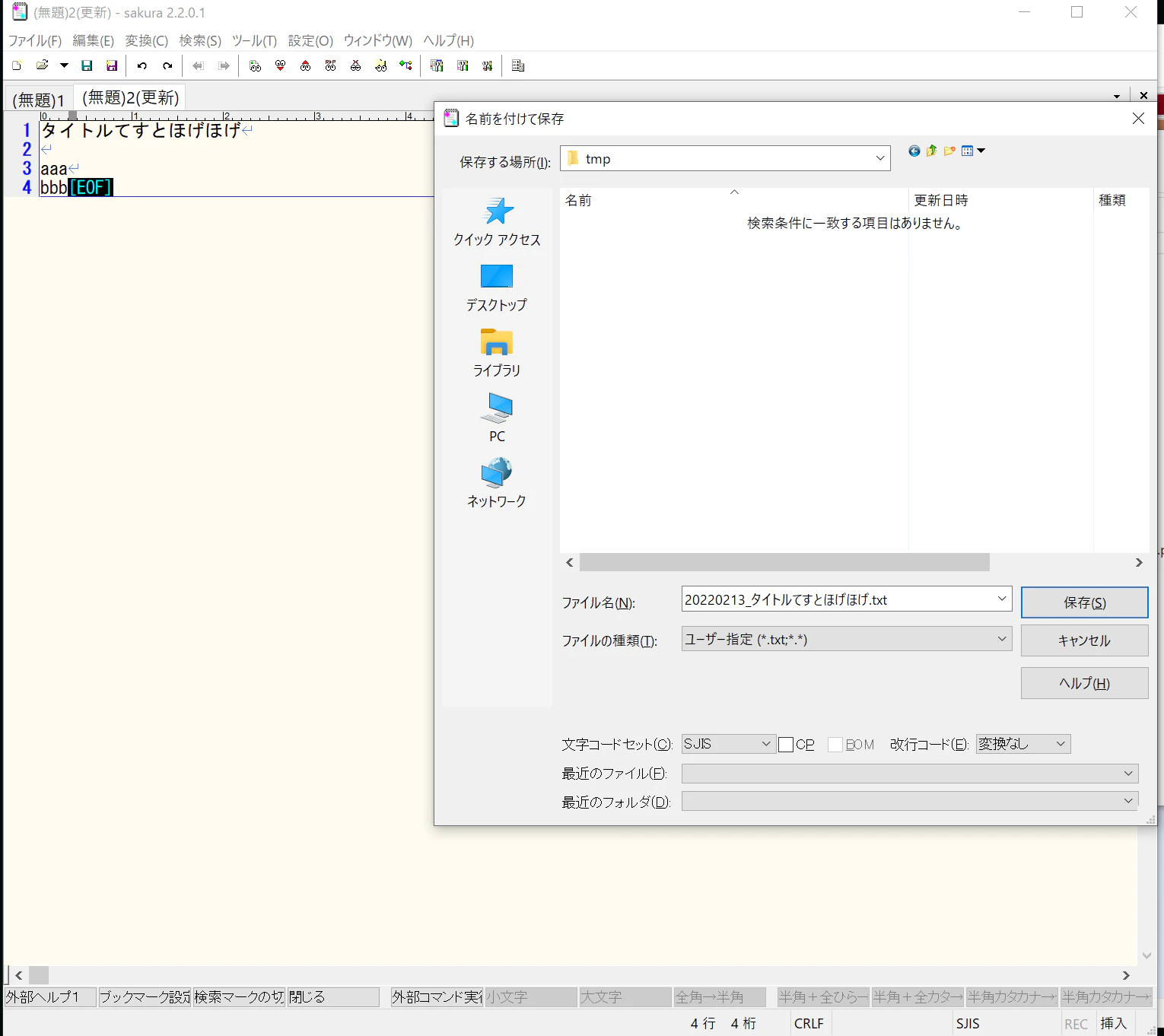Click the キャンセル button
The image size is (1164, 1036).
[1084, 640]
